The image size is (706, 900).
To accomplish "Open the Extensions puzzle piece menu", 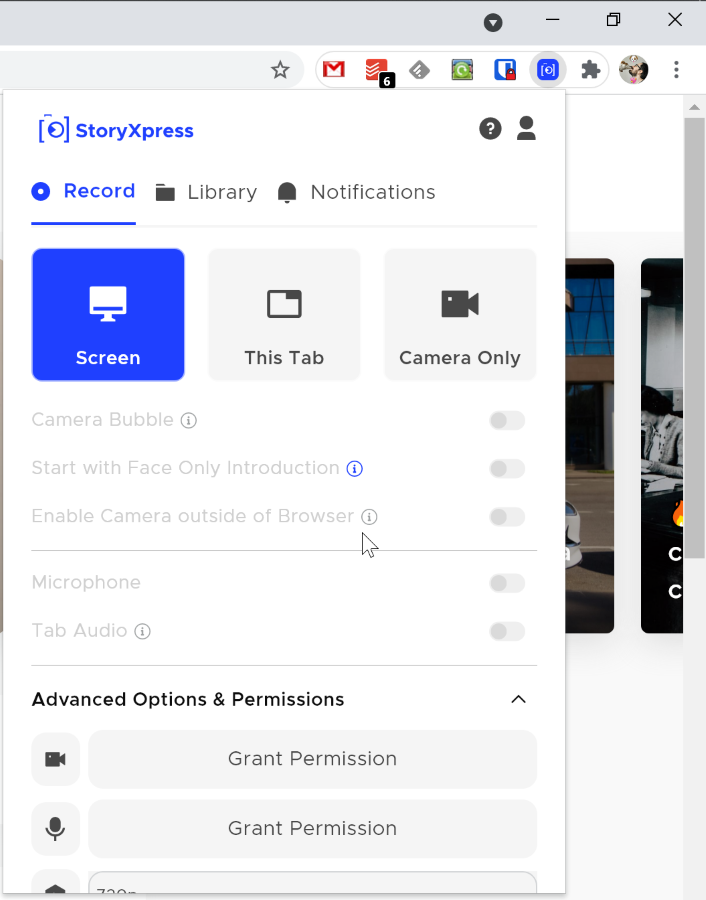I will 591,70.
